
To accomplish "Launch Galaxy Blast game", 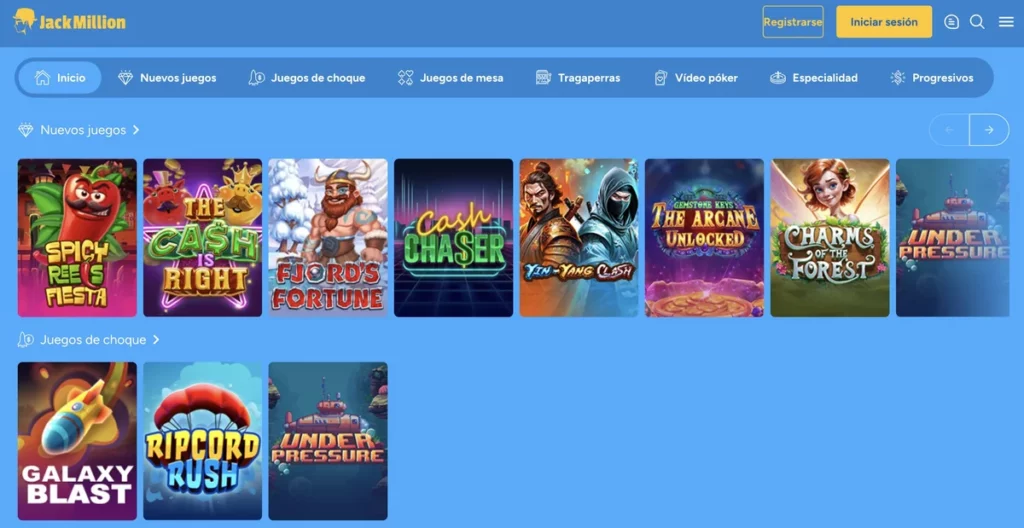I will coord(77,441).
